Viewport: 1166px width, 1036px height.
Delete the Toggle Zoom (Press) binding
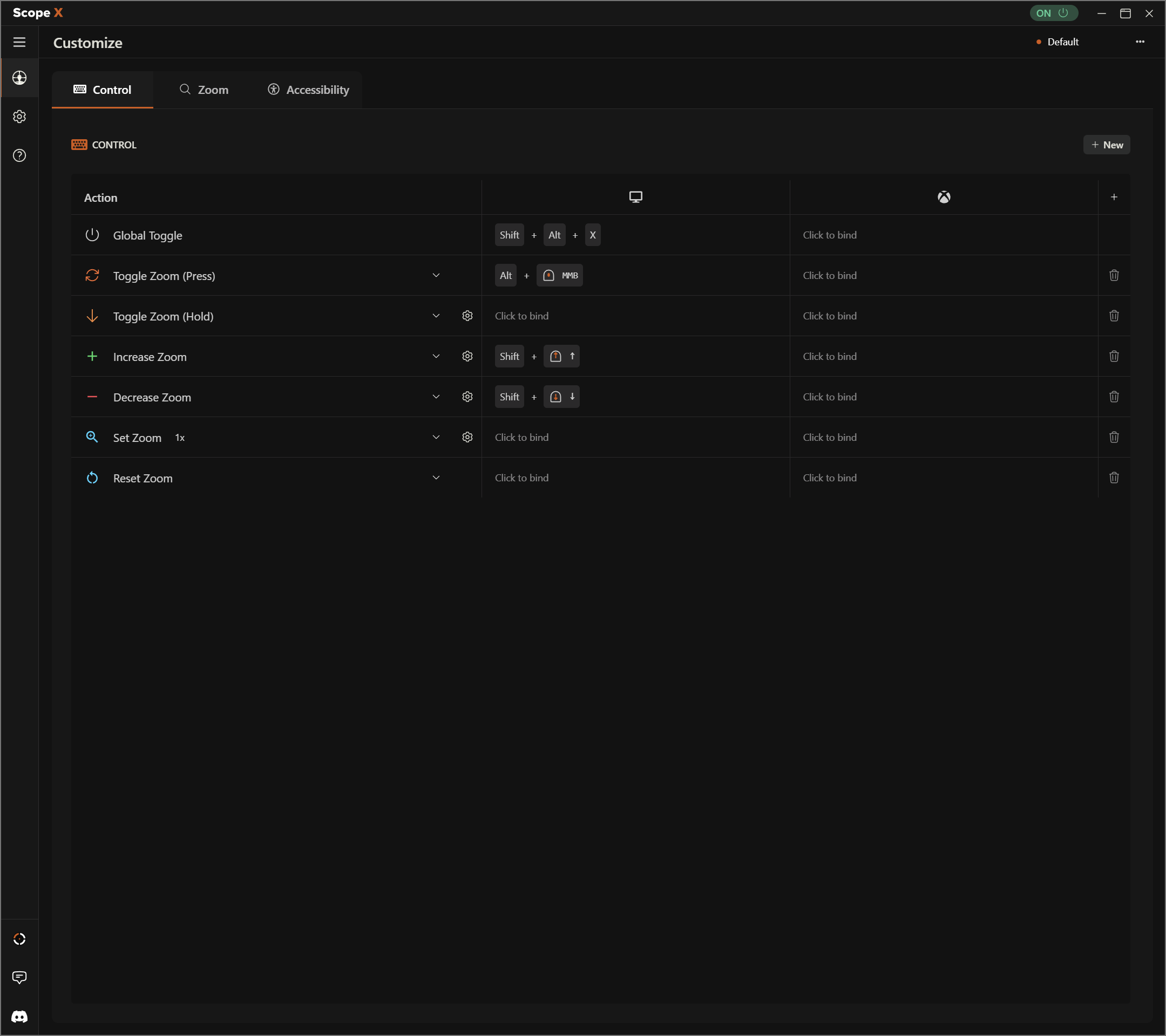[x=1114, y=275]
